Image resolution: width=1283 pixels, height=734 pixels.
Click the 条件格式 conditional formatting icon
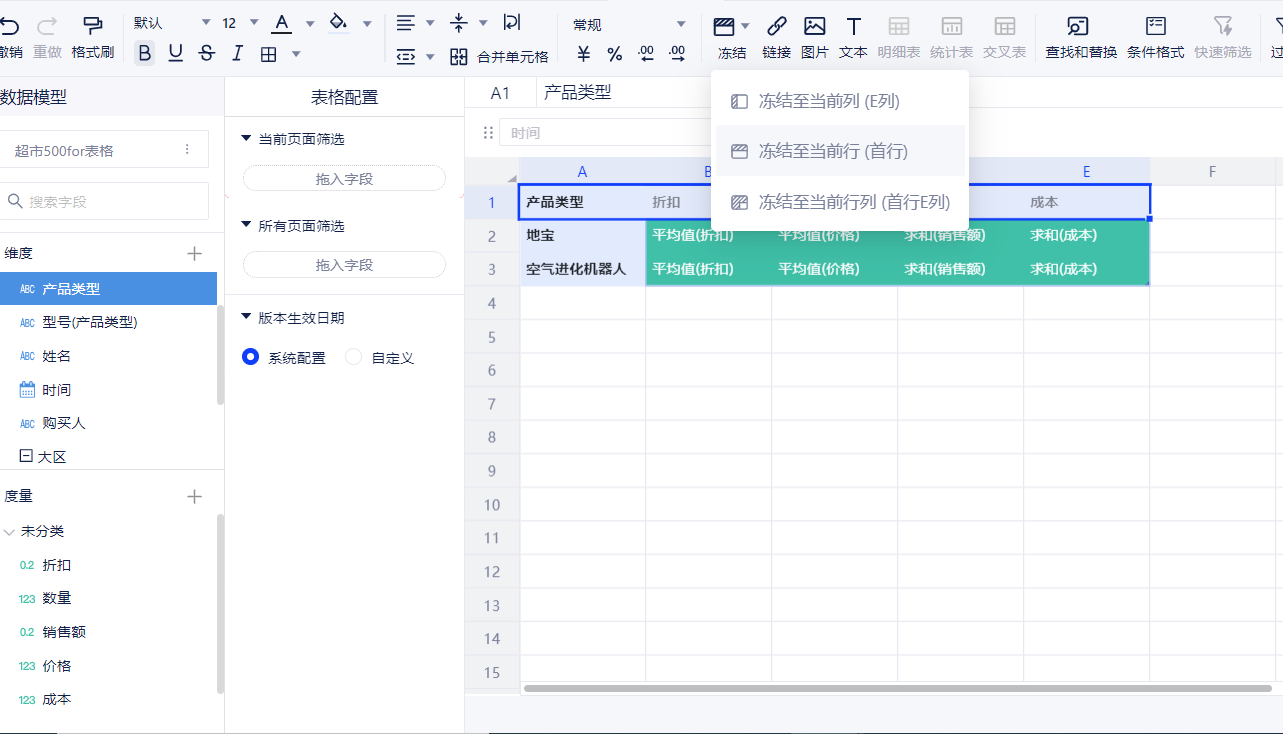tap(1155, 36)
